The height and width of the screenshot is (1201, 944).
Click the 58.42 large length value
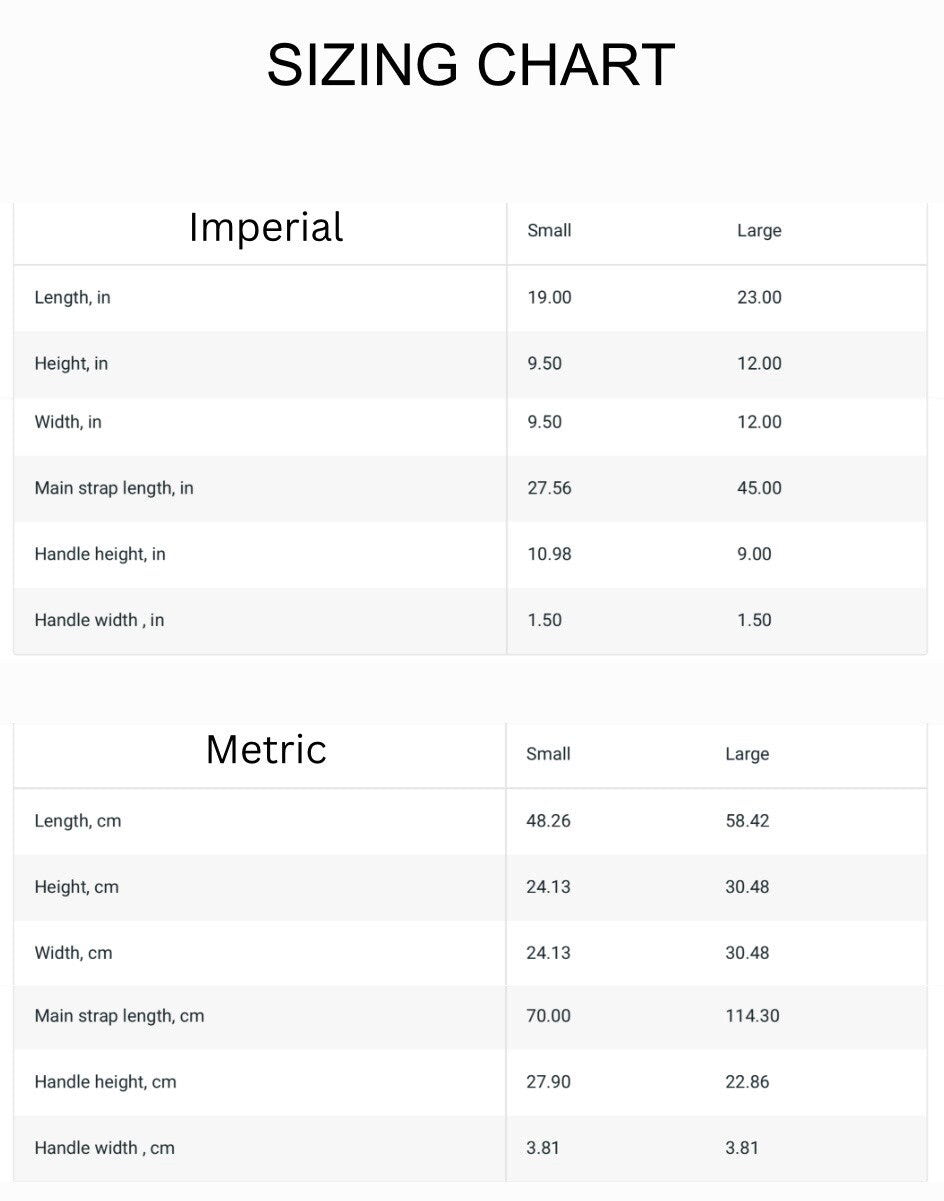pos(747,821)
